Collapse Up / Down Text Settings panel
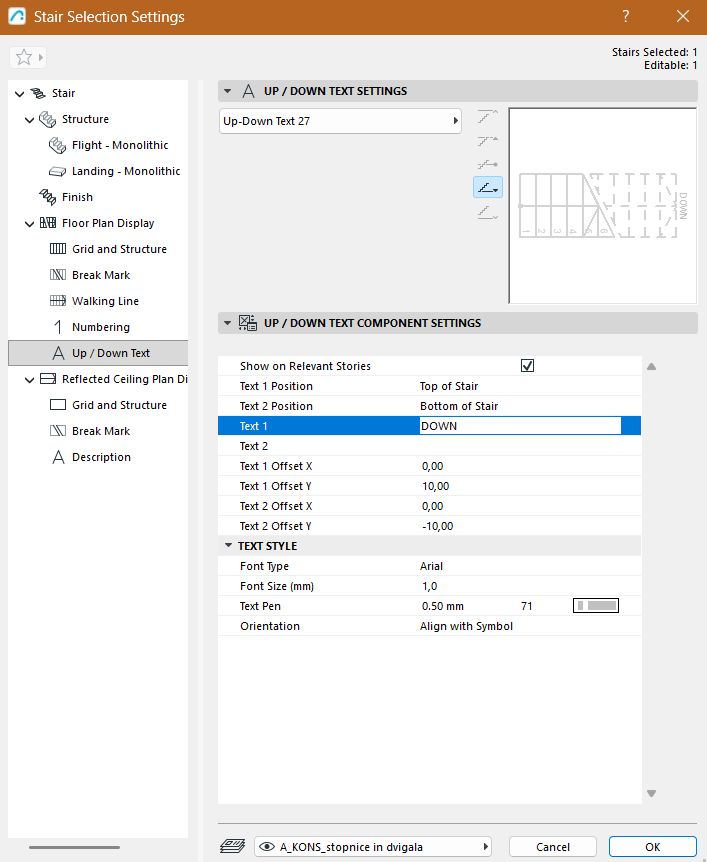707x862 pixels. [x=228, y=91]
